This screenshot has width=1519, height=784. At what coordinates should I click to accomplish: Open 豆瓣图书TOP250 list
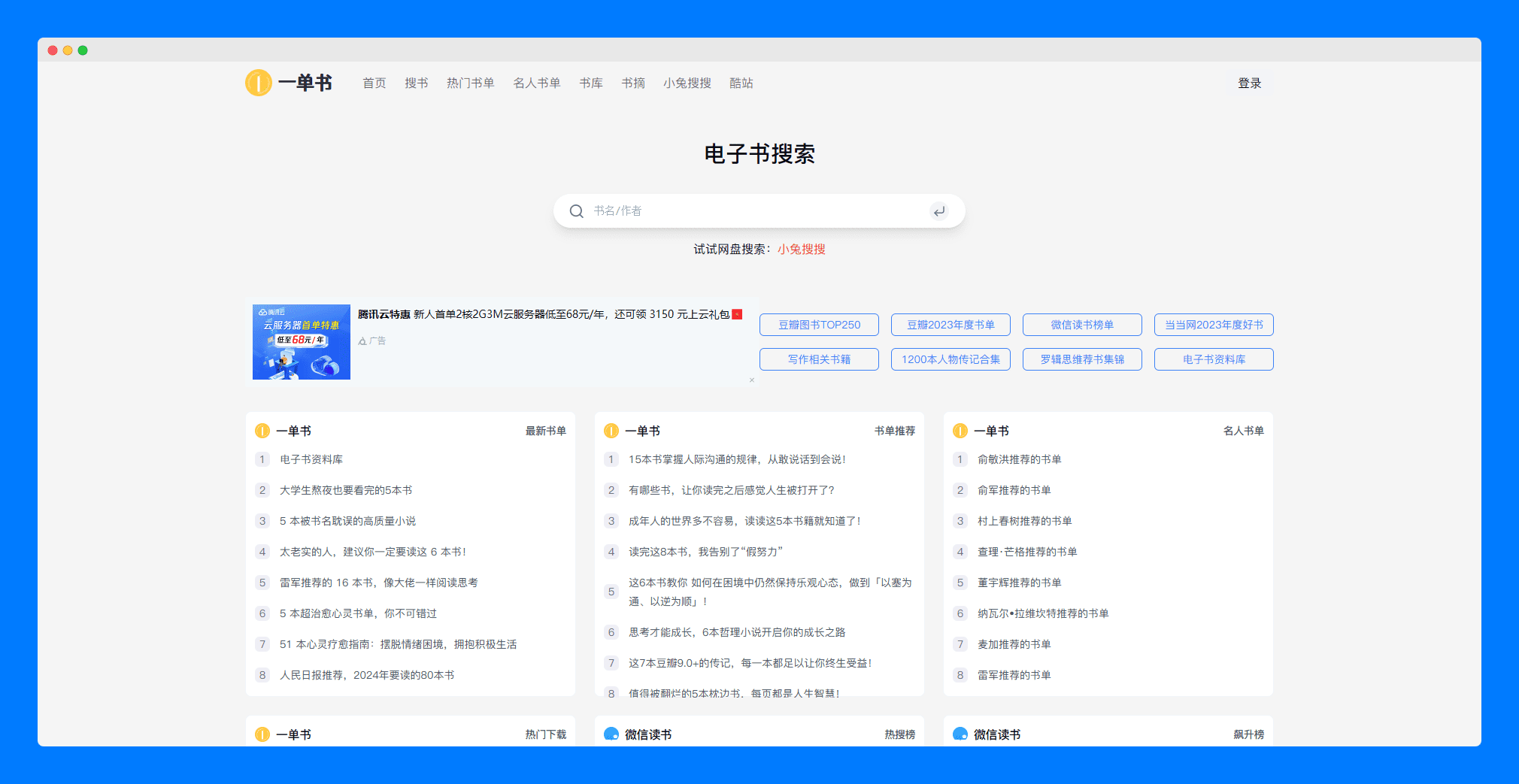coord(818,325)
